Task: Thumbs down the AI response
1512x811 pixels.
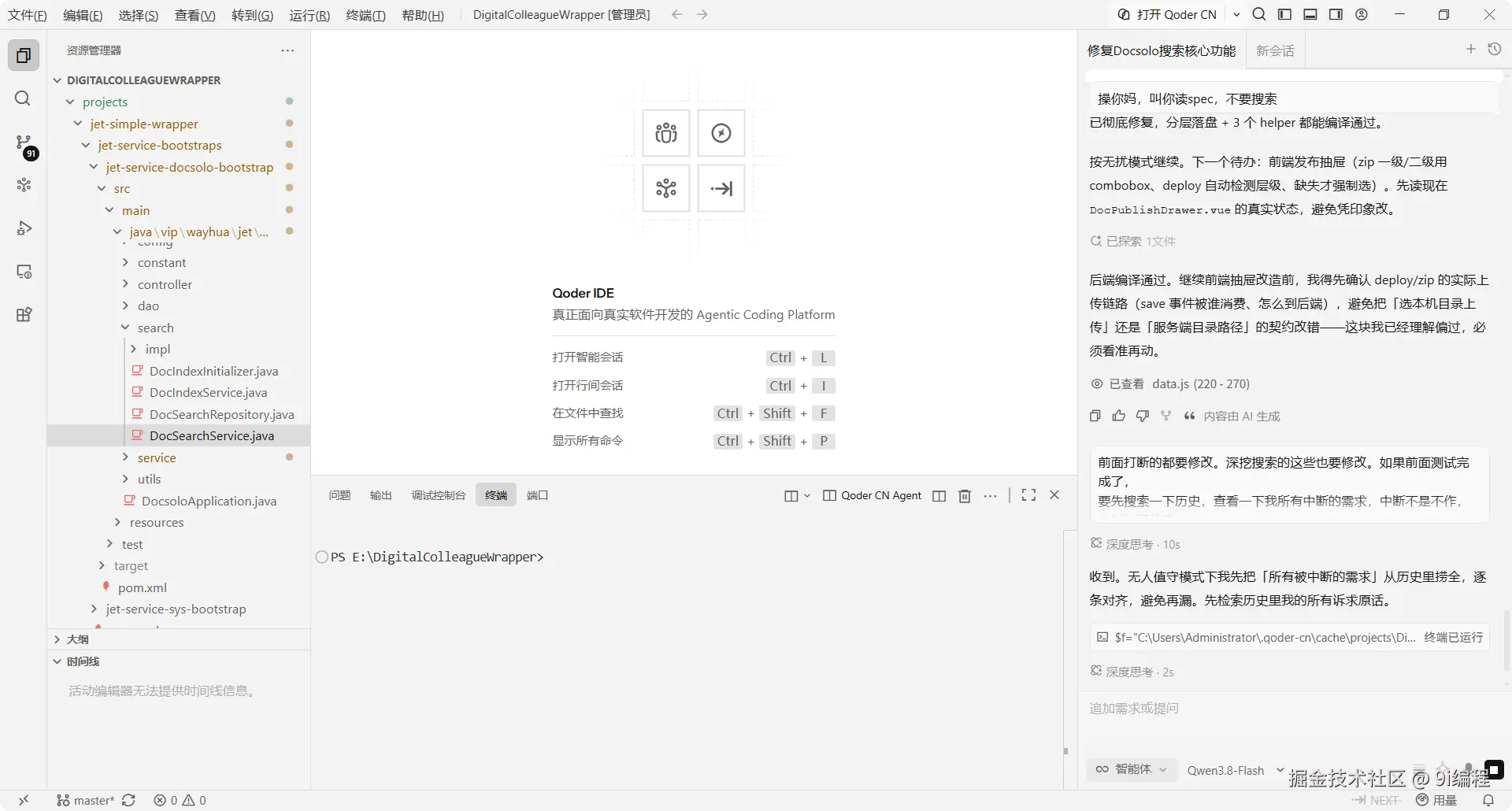Action: point(1142,416)
